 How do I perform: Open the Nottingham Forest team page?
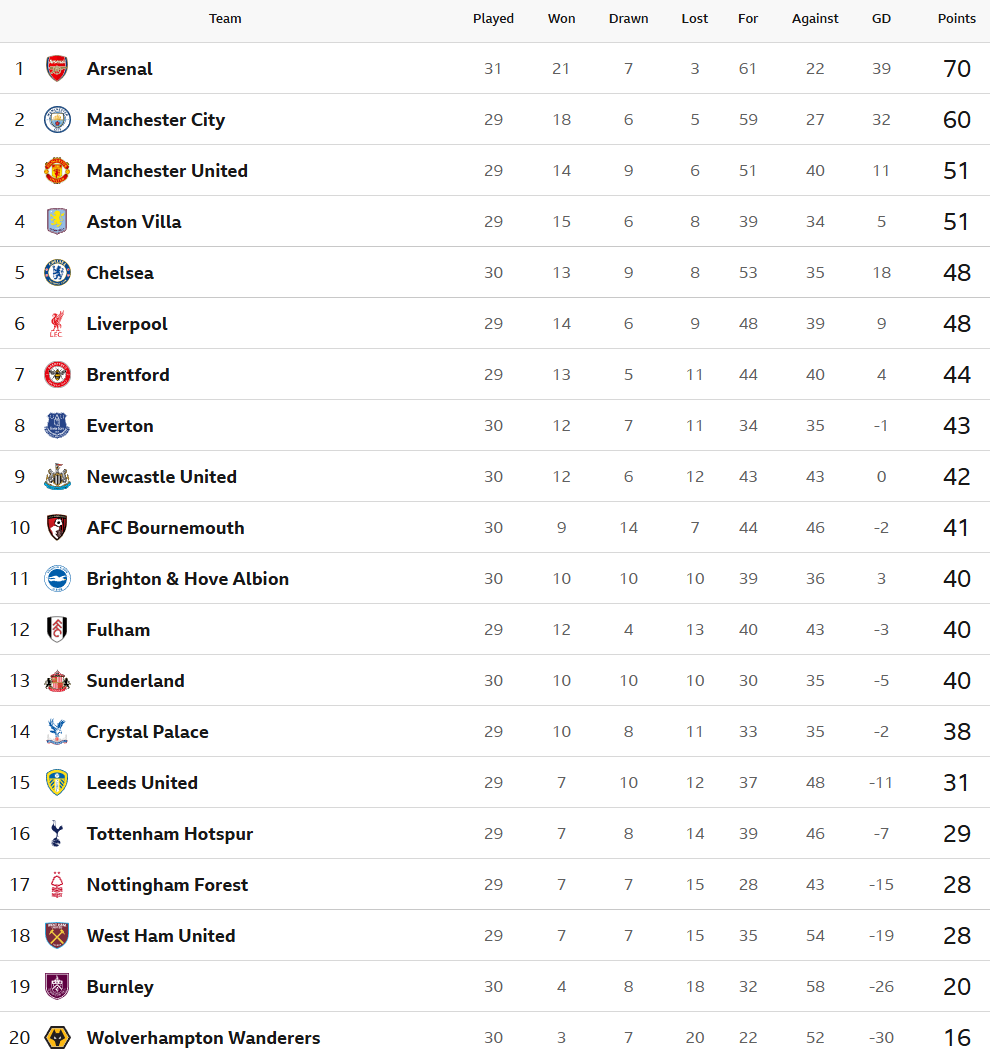(x=167, y=885)
